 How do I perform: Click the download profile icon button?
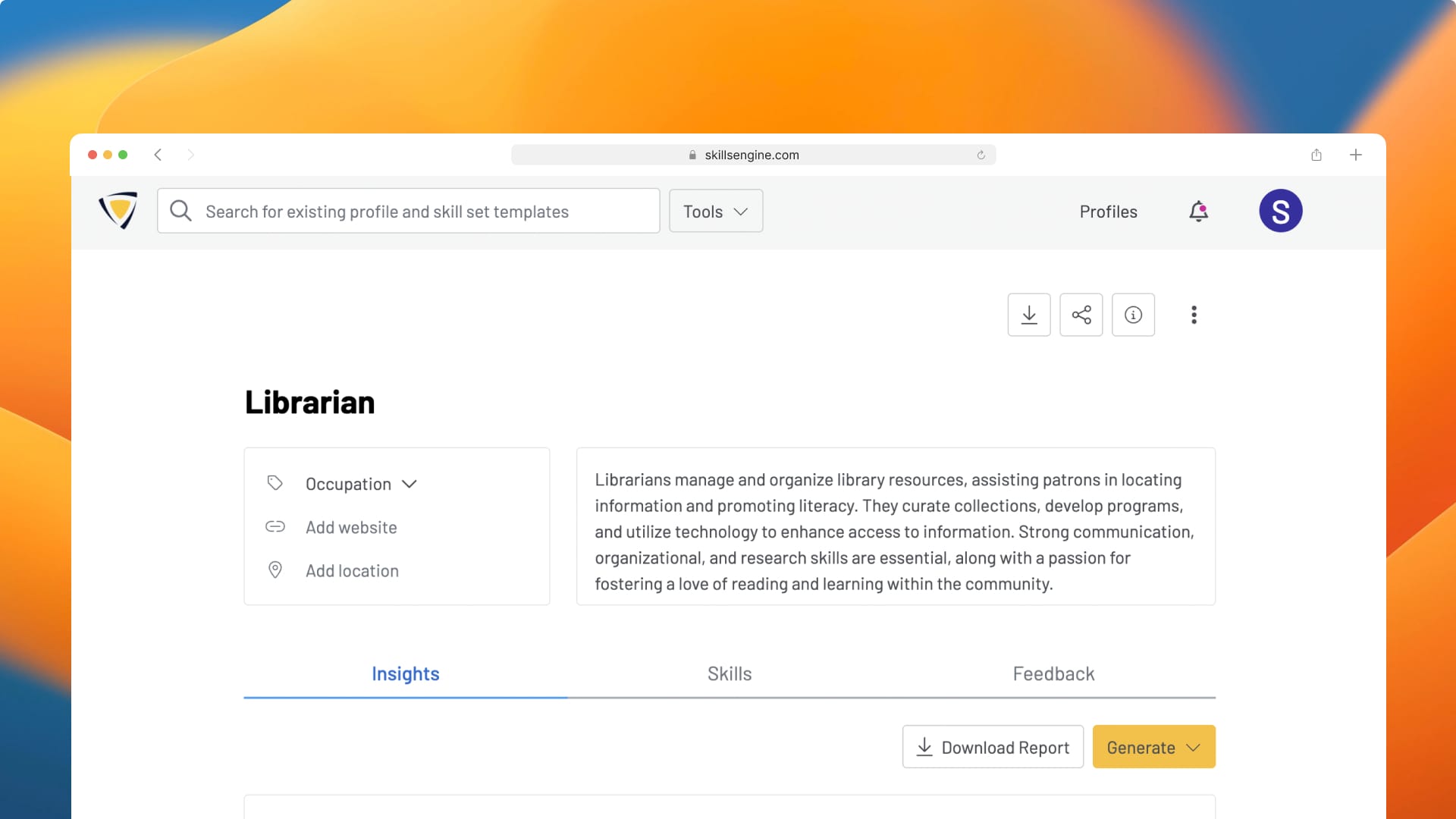click(1029, 315)
